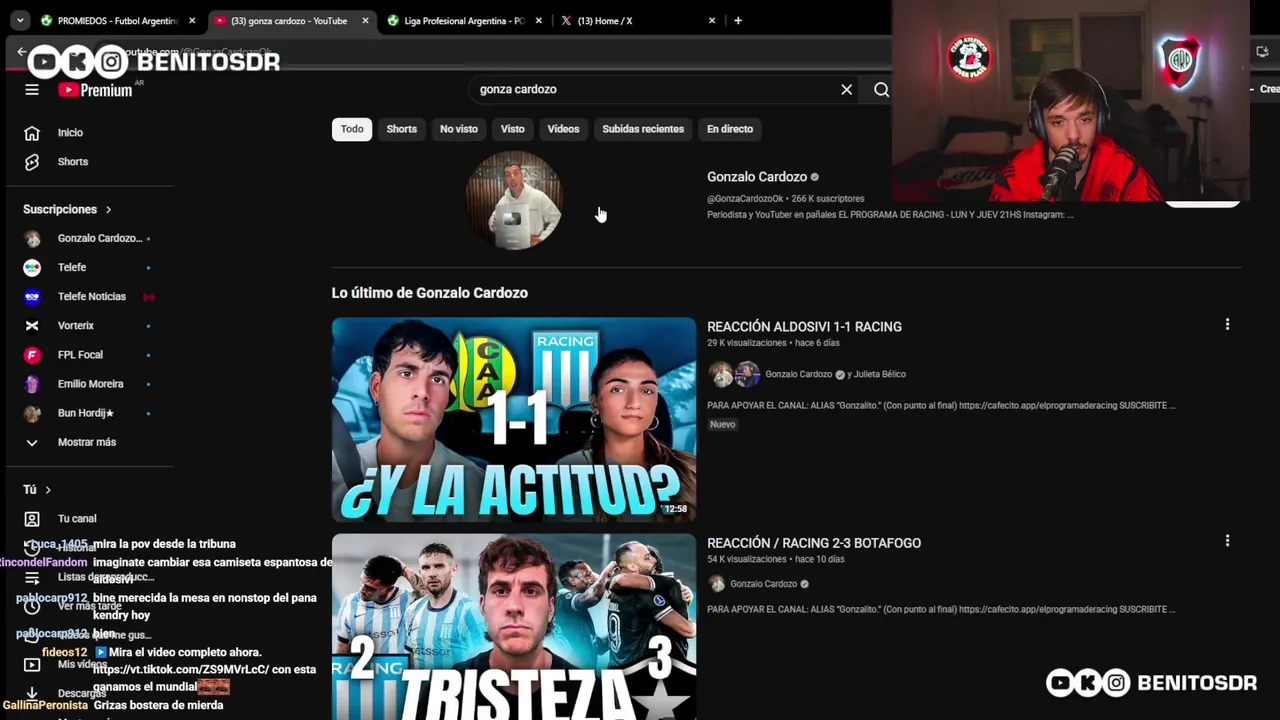Click Lo último de Gonzalo Cardozo heading
The width and height of the screenshot is (1280, 720).
[x=430, y=293]
